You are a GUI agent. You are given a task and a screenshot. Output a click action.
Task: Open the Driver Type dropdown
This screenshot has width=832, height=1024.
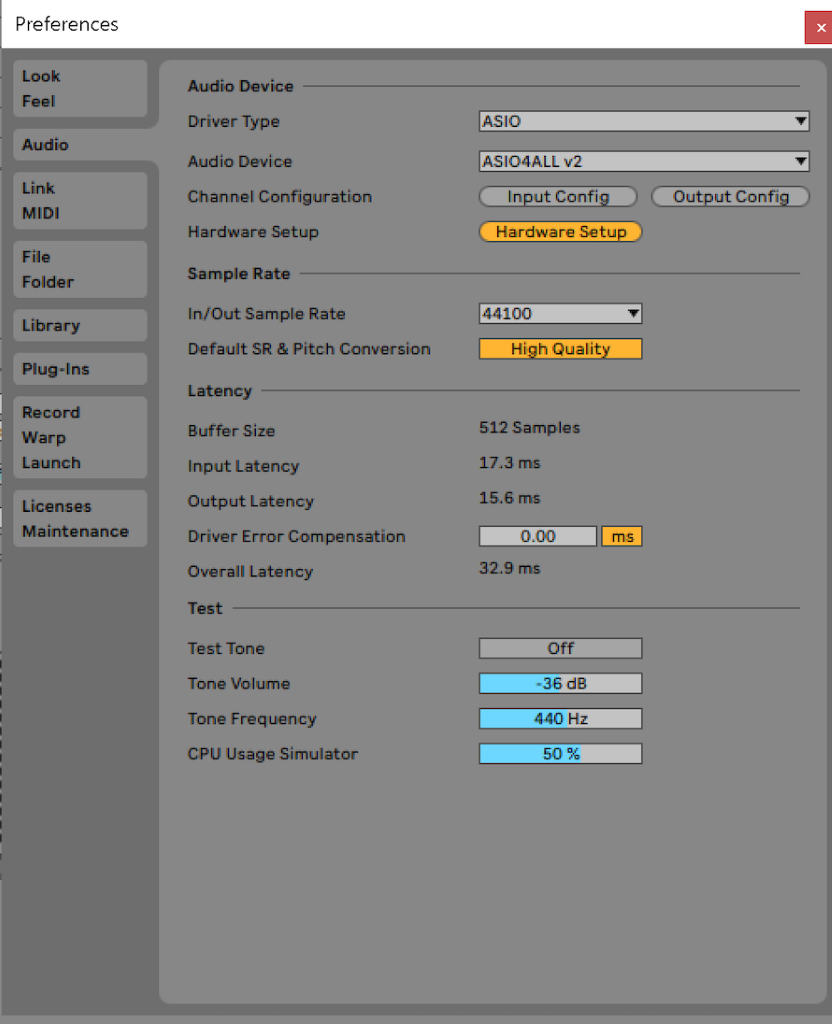tap(643, 122)
